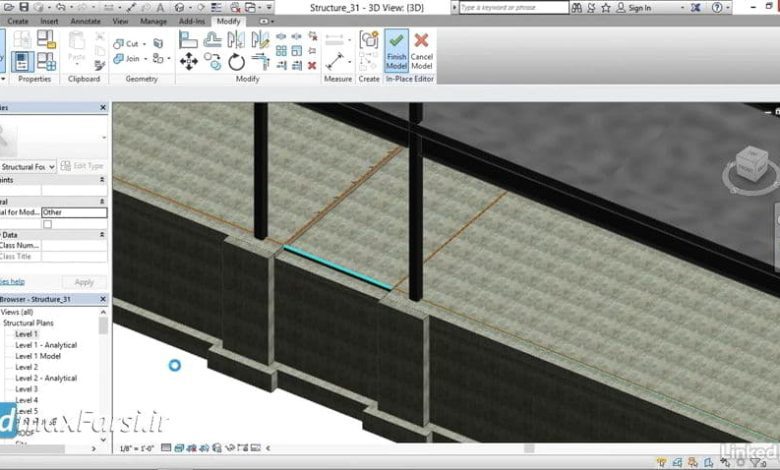The image size is (780, 470).
Task: Click the Open folder icon in quick access toolbar
Action: point(9,7)
